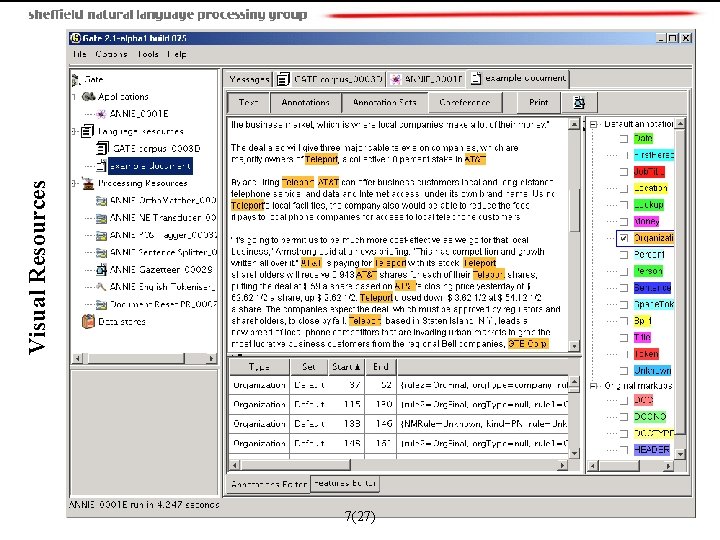Click the ANNIE English Tokeniser icon

pos(101,287)
